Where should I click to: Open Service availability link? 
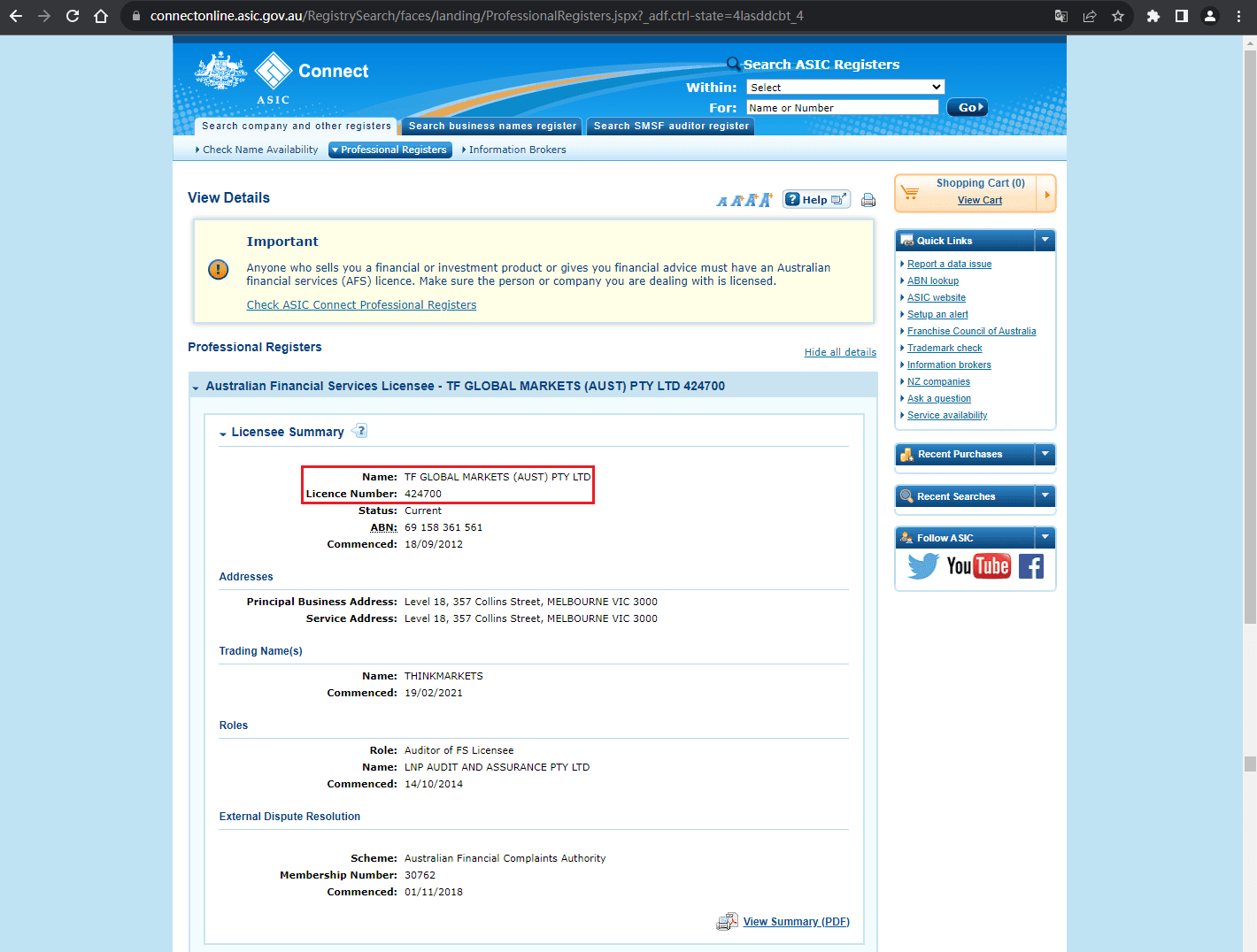point(947,415)
